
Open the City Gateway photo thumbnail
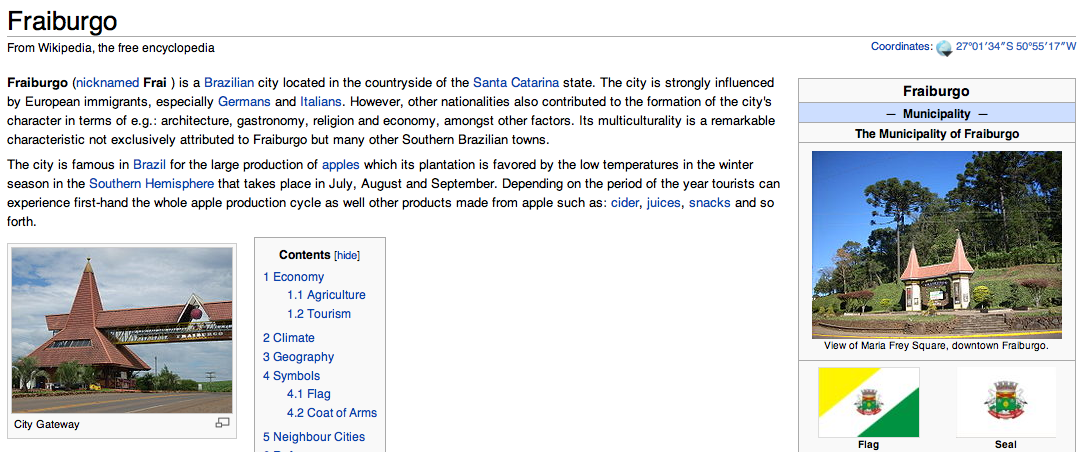[122, 330]
